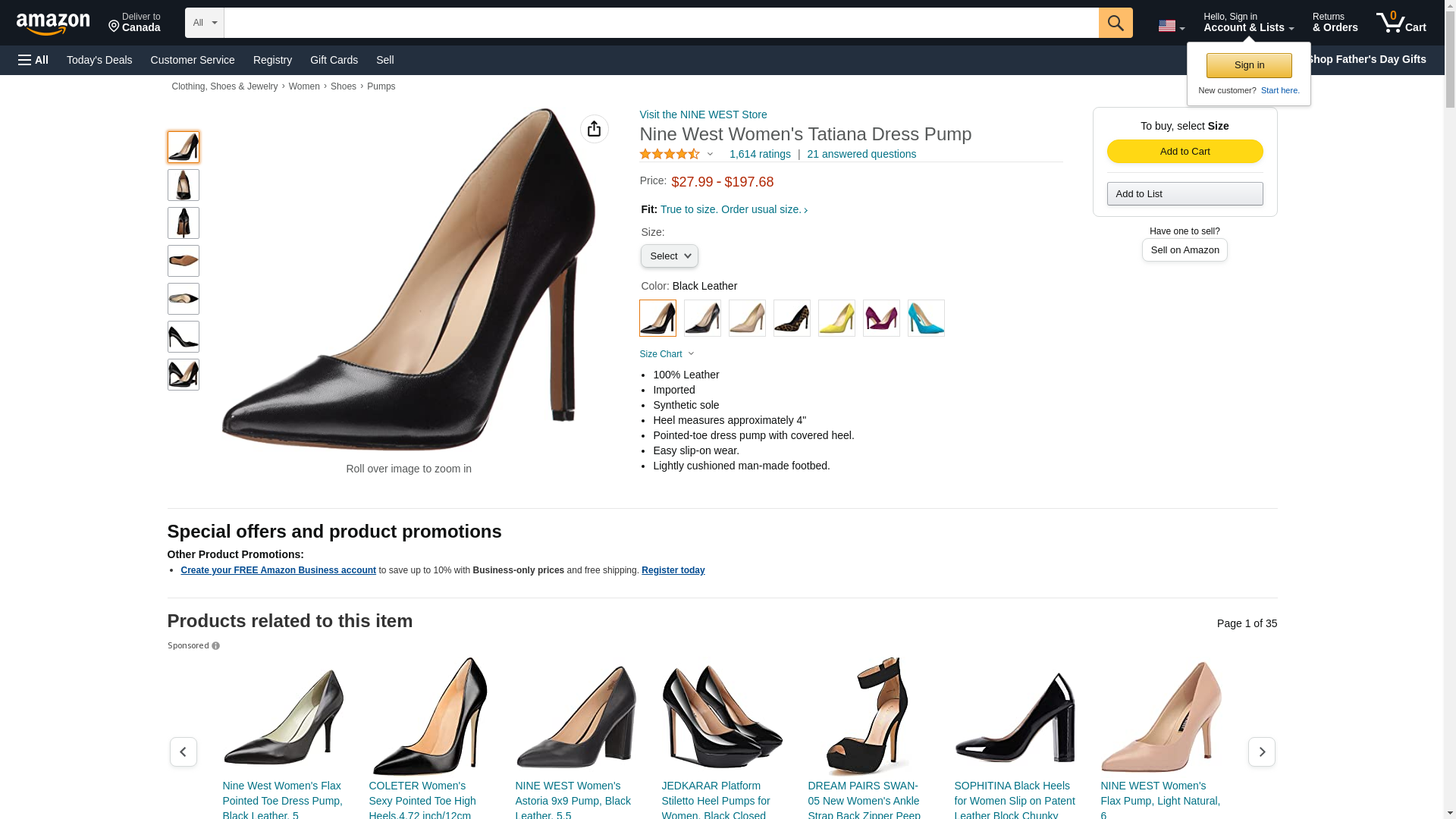Image resolution: width=1456 pixels, height=819 pixels.
Task: Open Gift Cards navigation item
Action: [x=334, y=60]
